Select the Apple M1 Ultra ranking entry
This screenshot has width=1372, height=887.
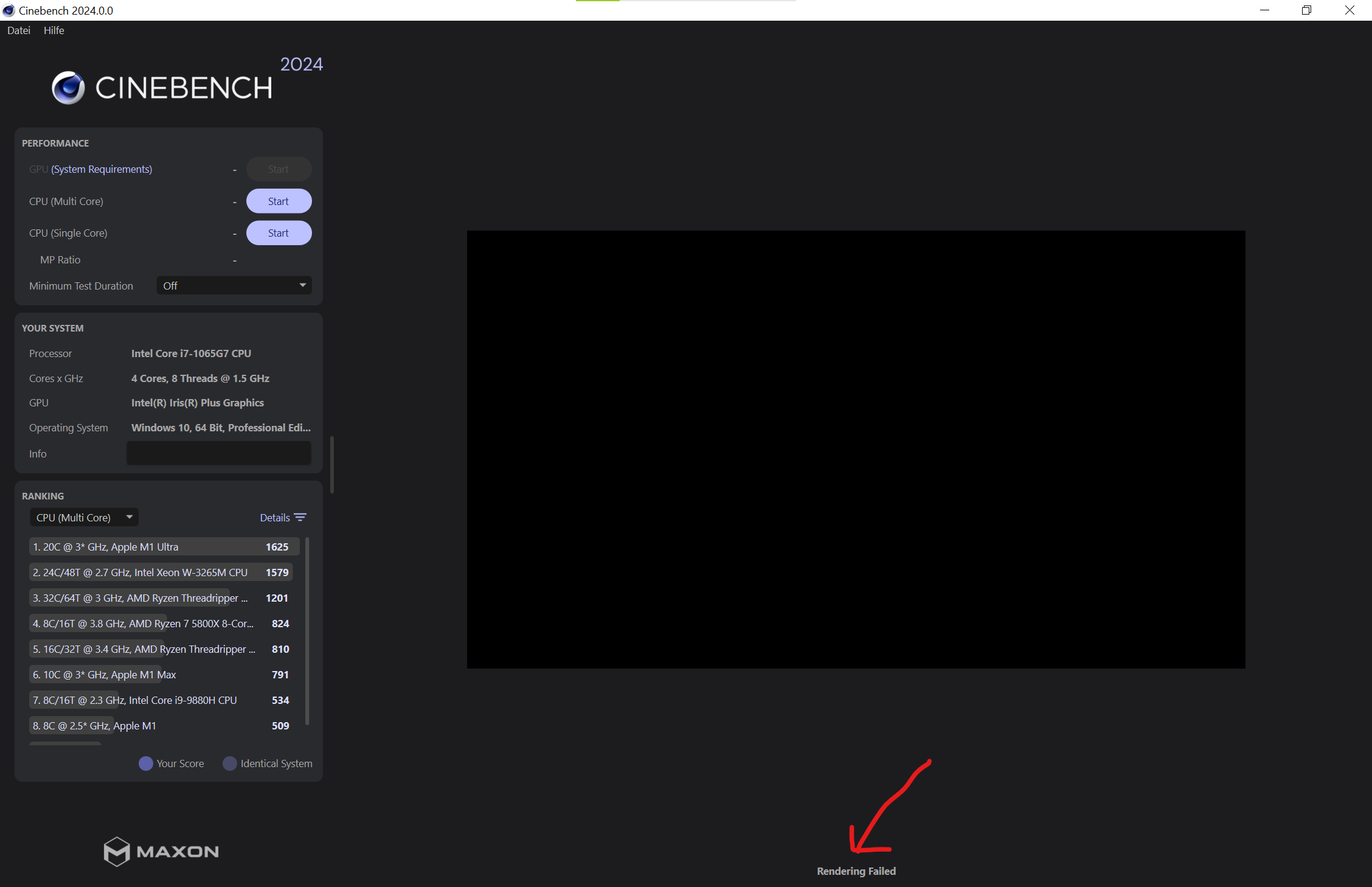tap(161, 547)
